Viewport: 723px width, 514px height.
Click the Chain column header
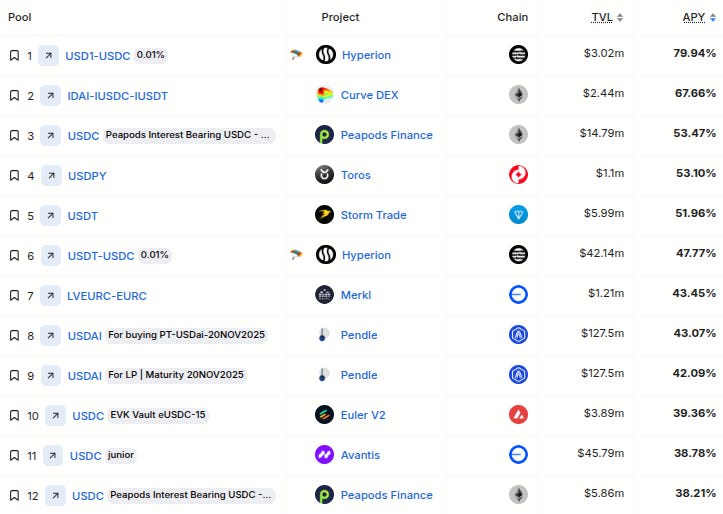point(512,17)
